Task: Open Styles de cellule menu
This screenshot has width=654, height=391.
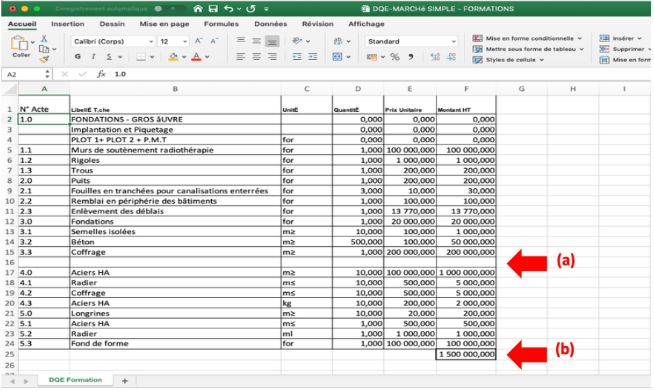Action: click(508, 60)
